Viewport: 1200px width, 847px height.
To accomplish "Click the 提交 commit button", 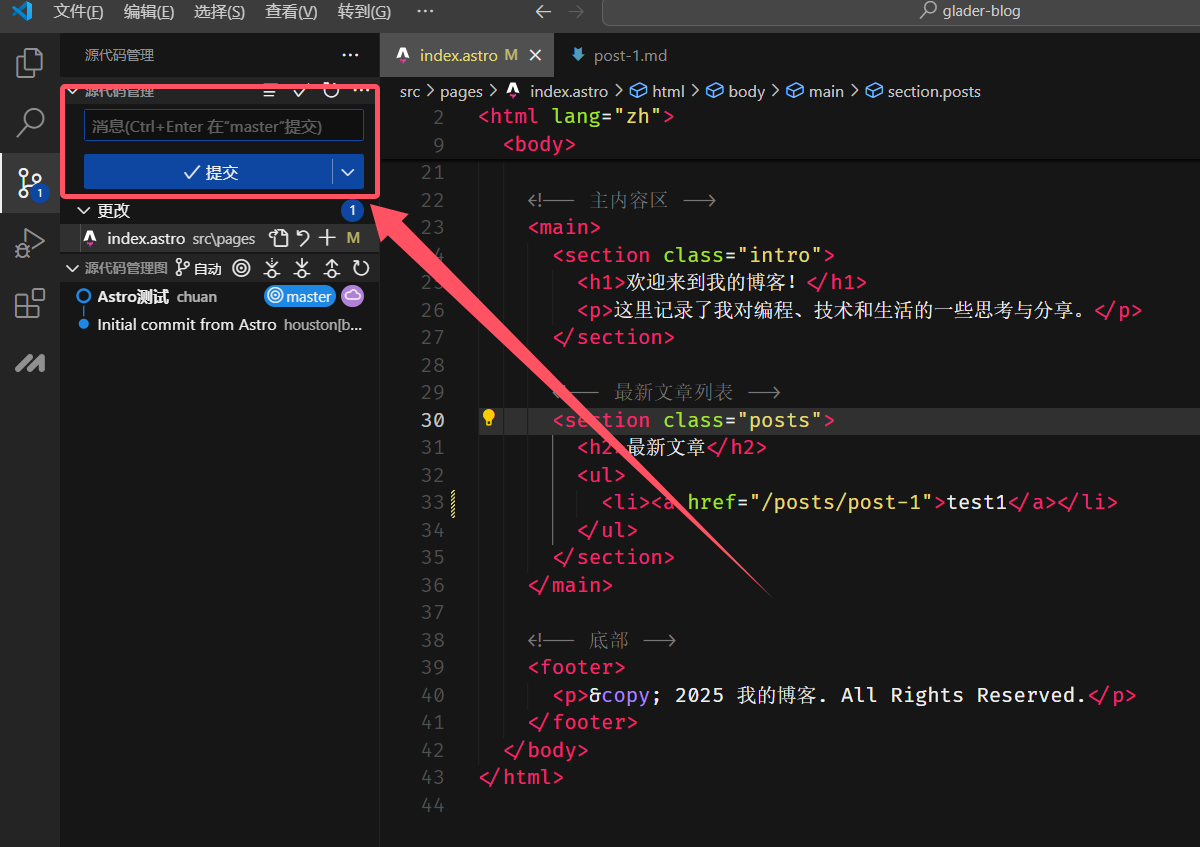I will pyautogui.click(x=209, y=172).
